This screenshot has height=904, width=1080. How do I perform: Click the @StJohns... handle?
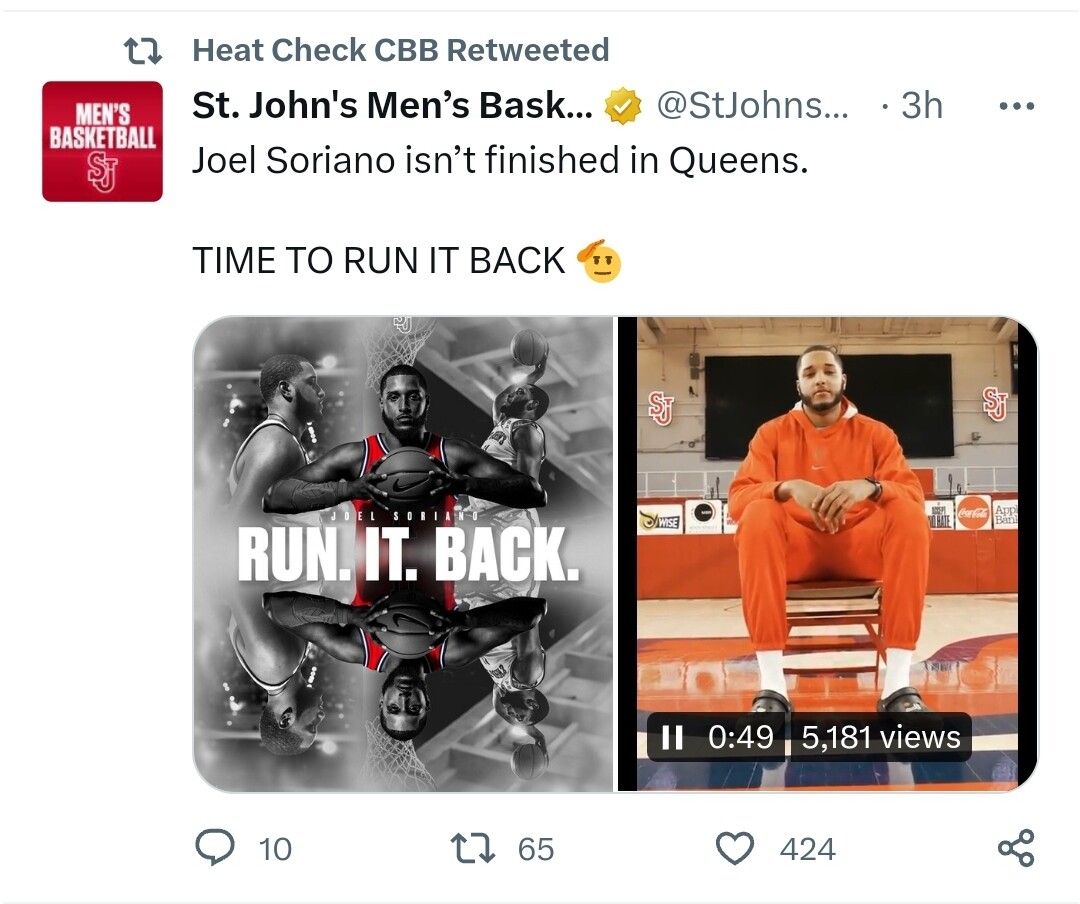click(751, 106)
